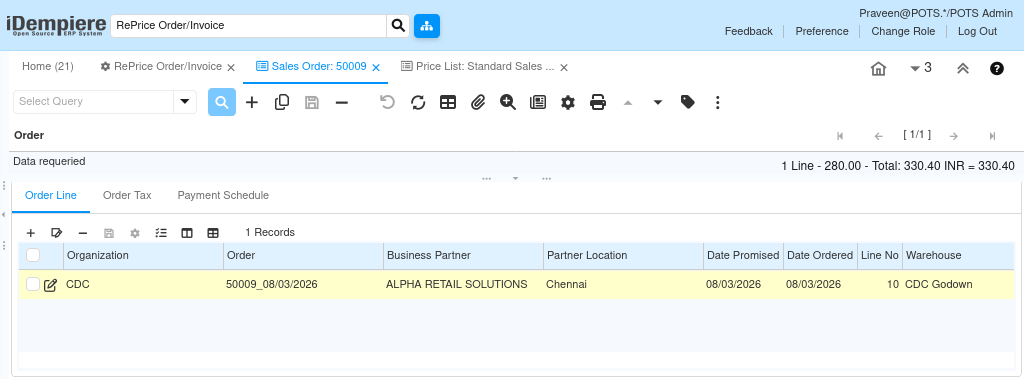This screenshot has width=1024, height=379.
Task: Edit order line record in detail toolbar
Action: click(56, 233)
